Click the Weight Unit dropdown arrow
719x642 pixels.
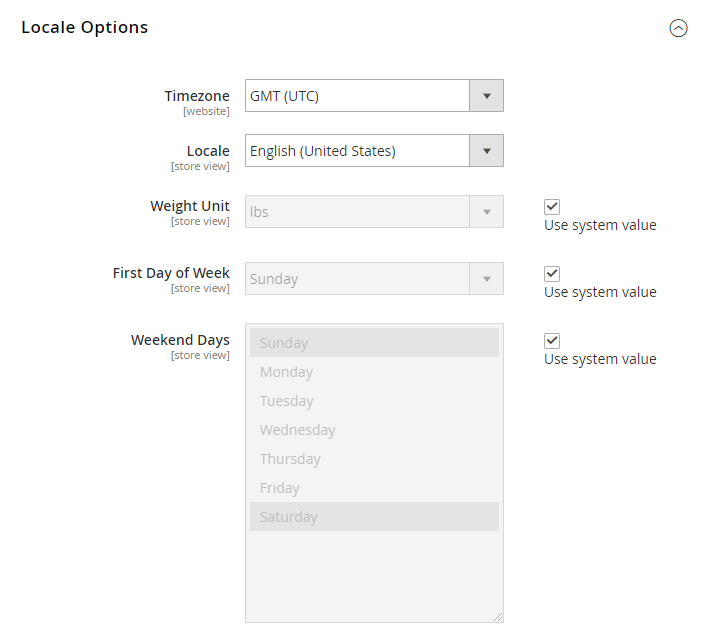[487, 212]
